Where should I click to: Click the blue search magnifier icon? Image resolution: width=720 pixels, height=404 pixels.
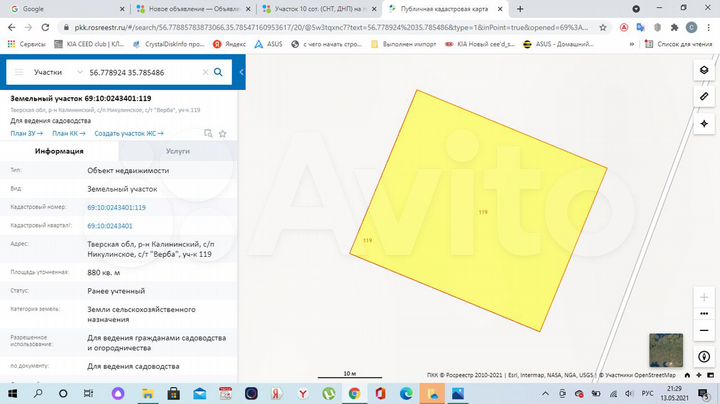(218, 72)
